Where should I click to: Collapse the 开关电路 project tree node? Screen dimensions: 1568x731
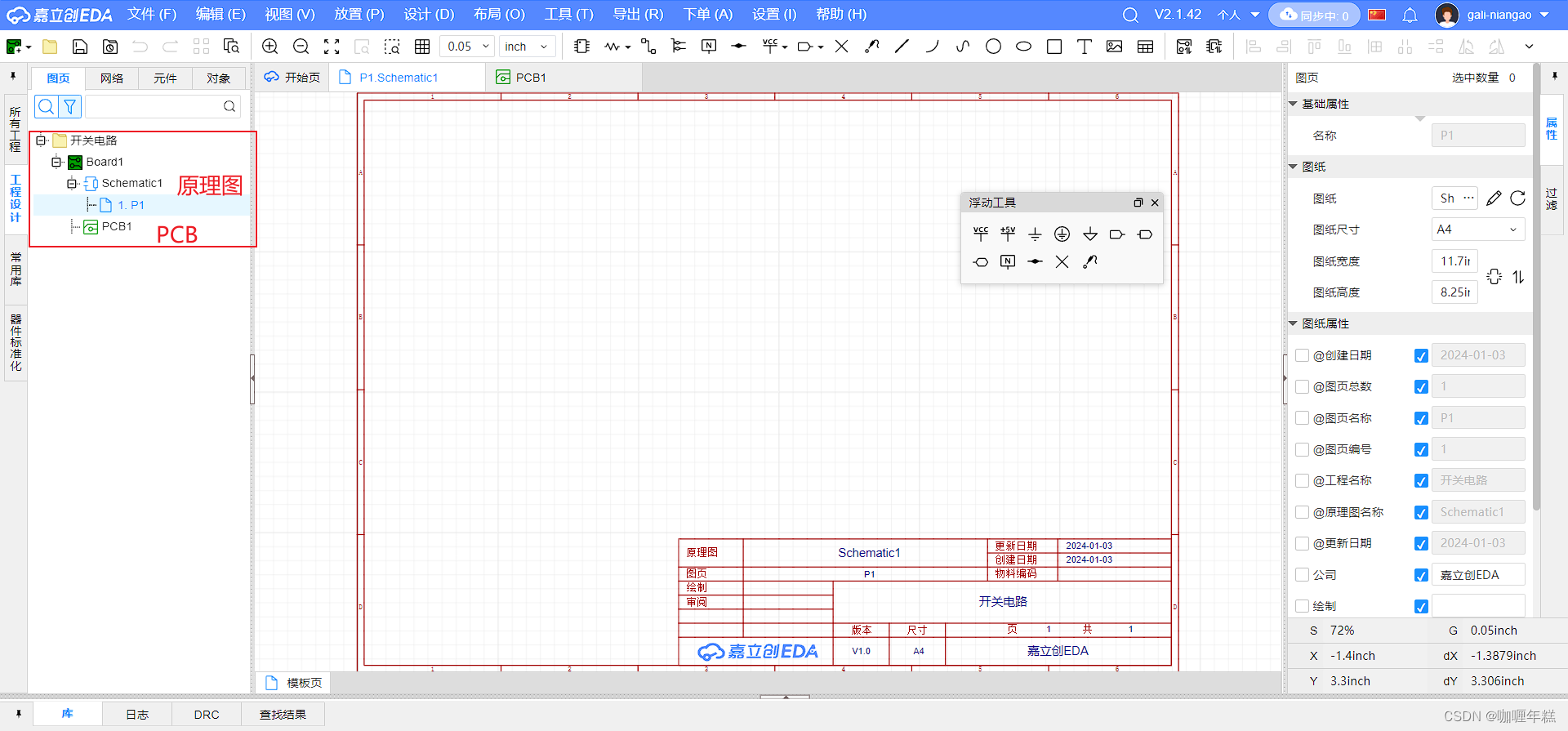41,140
